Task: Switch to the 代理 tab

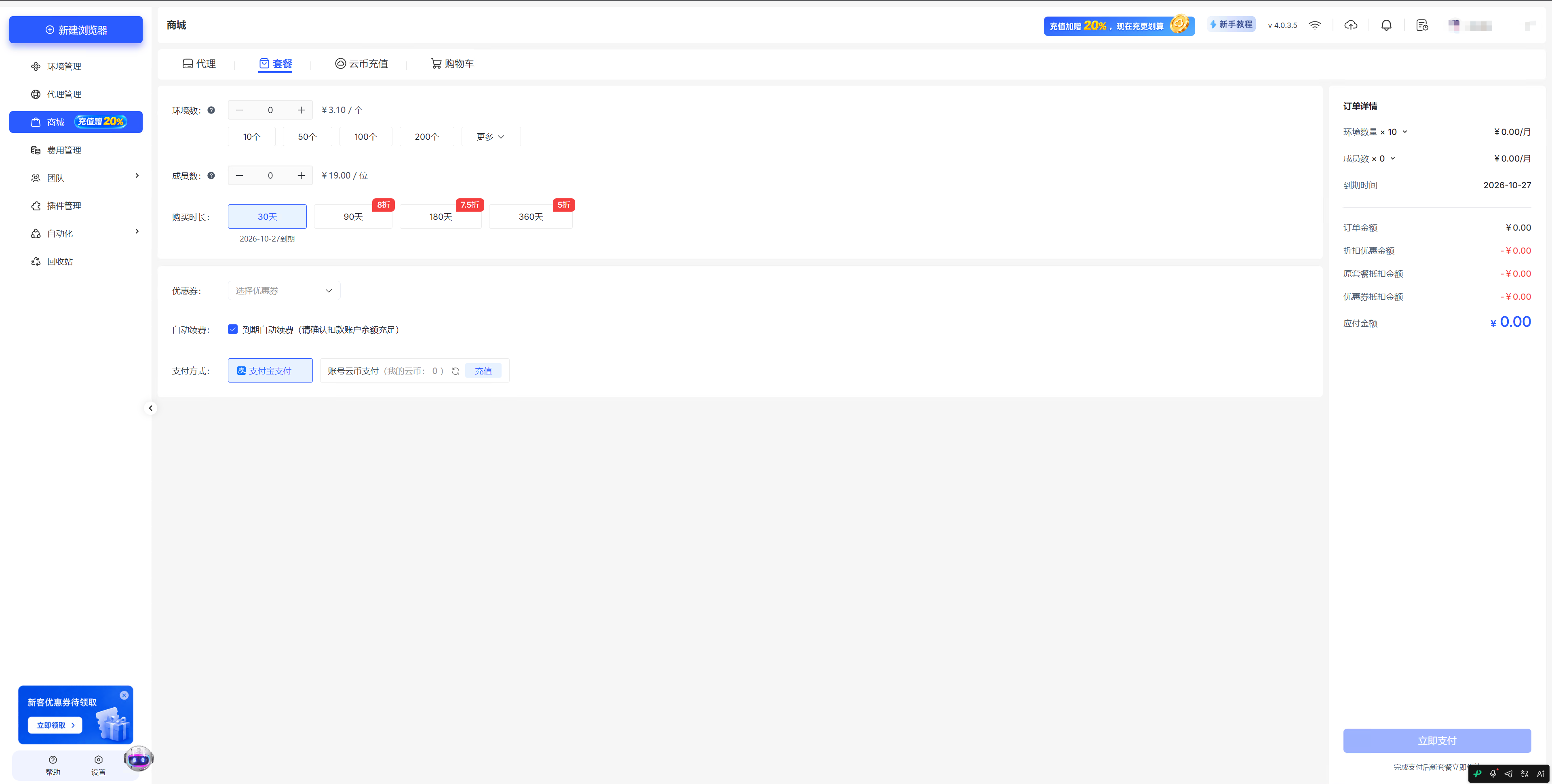Action: pyautogui.click(x=199, y=64)
